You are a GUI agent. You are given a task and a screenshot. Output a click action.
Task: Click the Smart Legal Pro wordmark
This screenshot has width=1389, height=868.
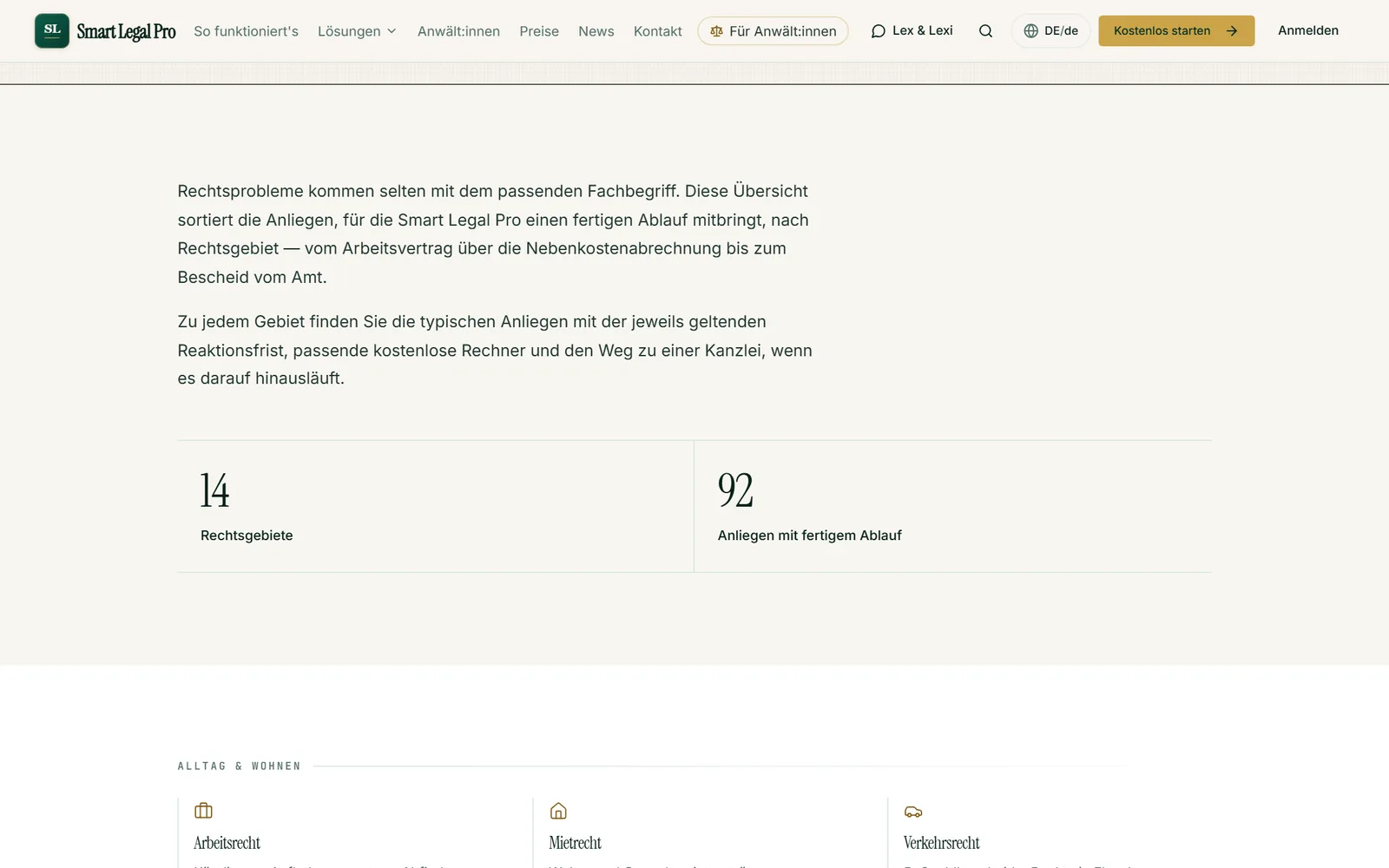[x=126, y=31]
